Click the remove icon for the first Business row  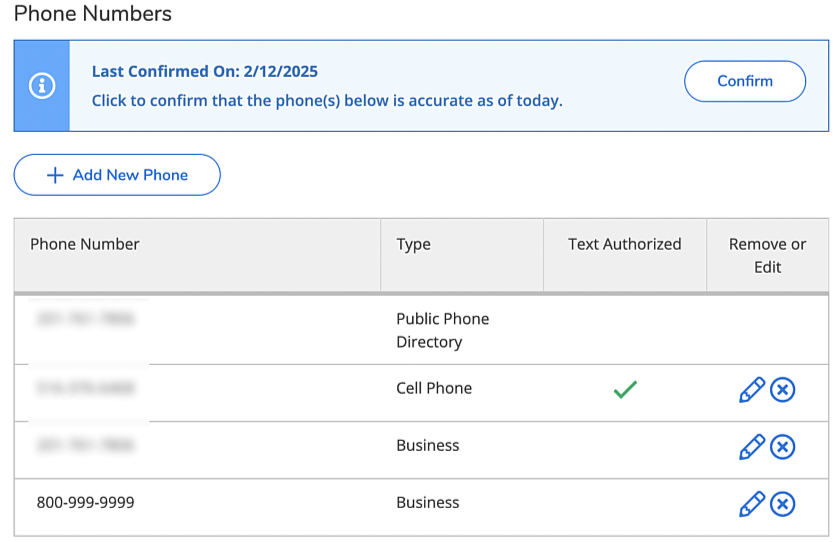point(783,447)
